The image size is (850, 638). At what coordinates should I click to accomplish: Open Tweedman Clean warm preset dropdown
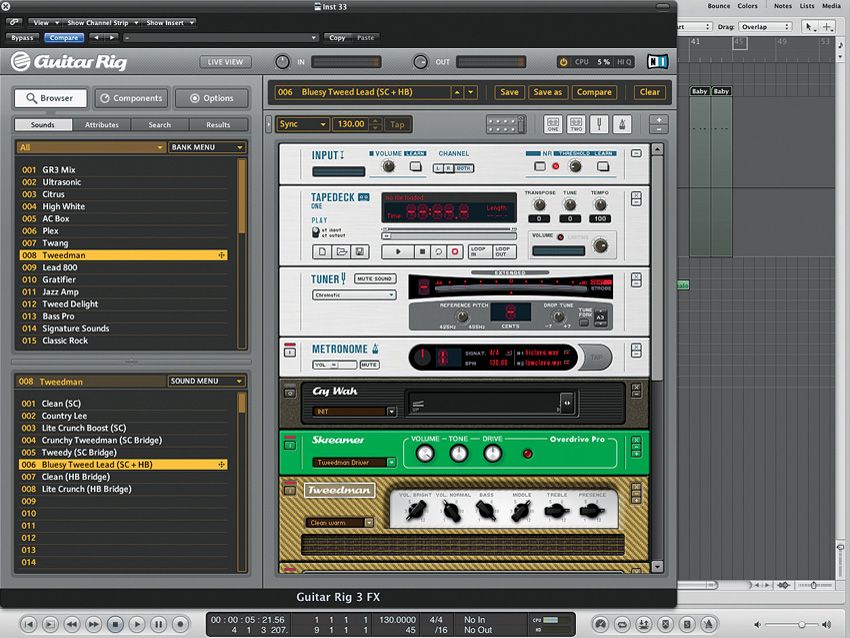[339, 523]
